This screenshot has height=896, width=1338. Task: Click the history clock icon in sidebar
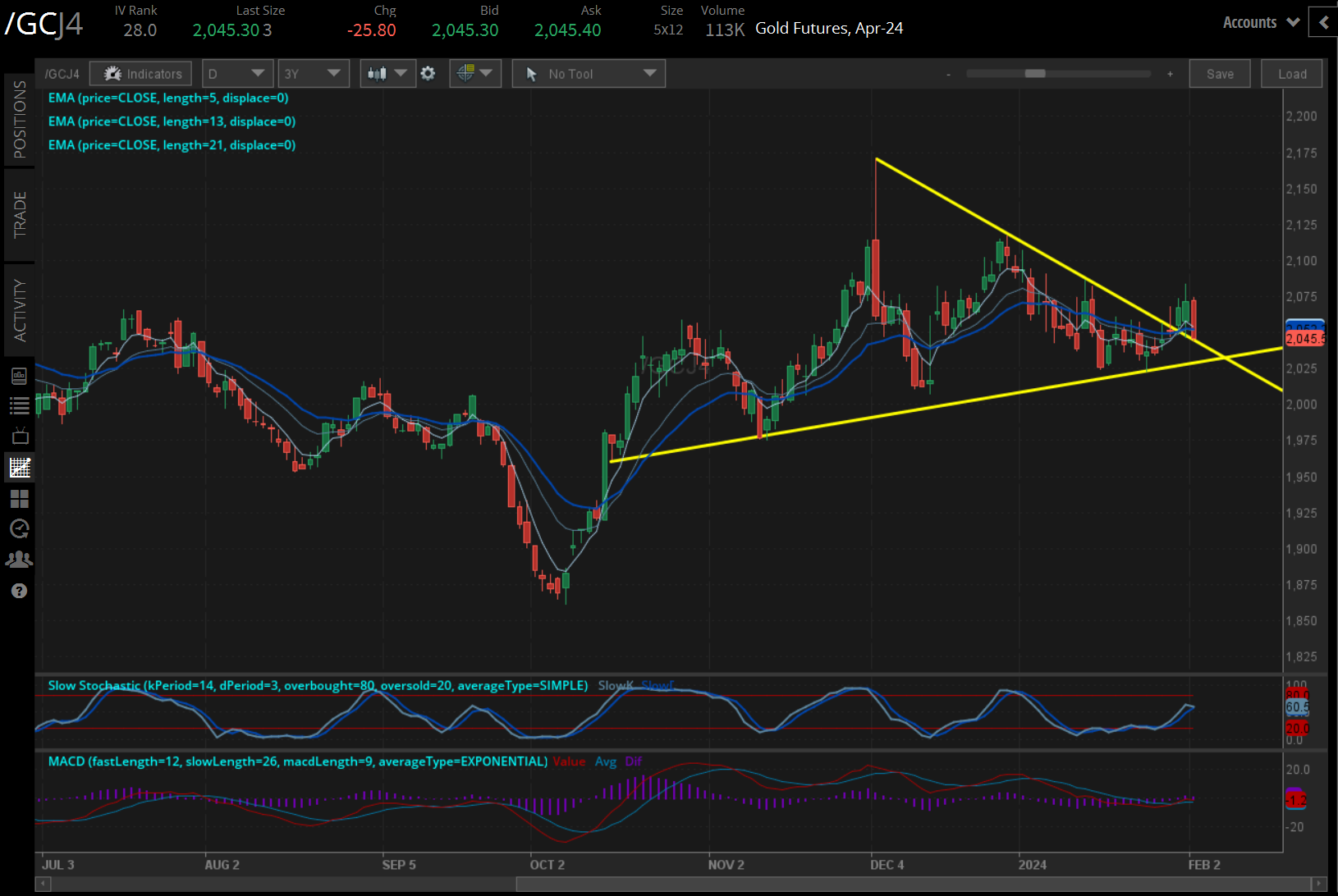point(20,528)
